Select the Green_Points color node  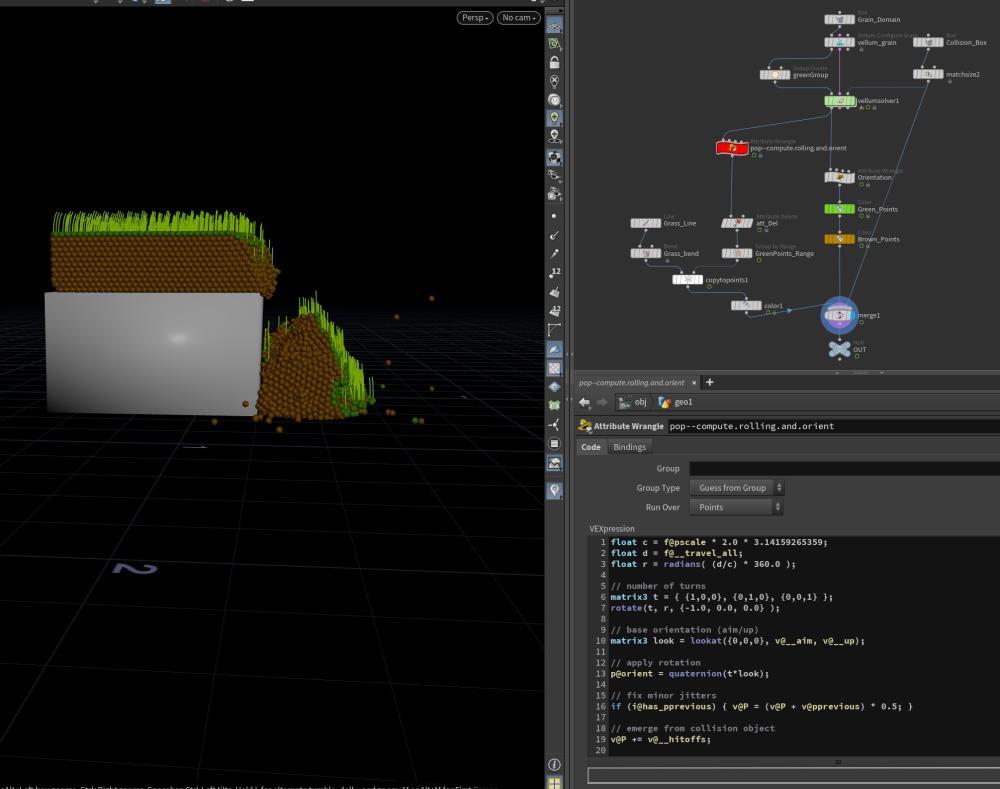coord(839,209)
